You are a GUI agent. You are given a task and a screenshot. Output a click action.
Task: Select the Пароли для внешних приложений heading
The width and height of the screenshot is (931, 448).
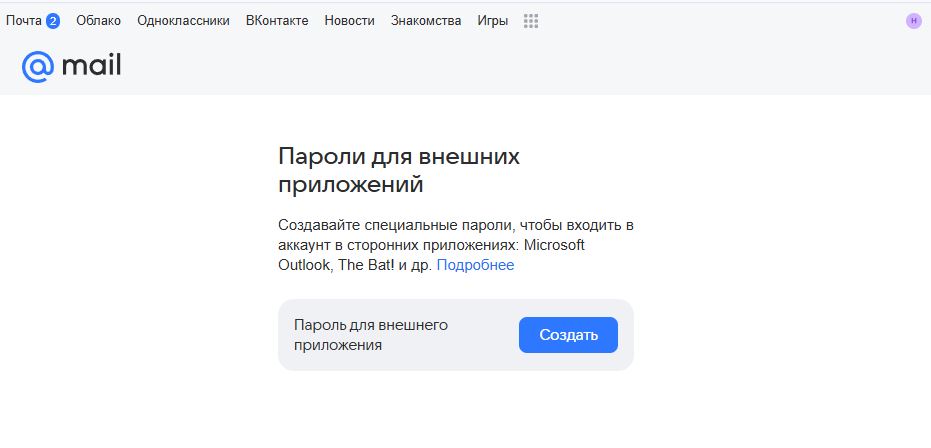(399, 171)
